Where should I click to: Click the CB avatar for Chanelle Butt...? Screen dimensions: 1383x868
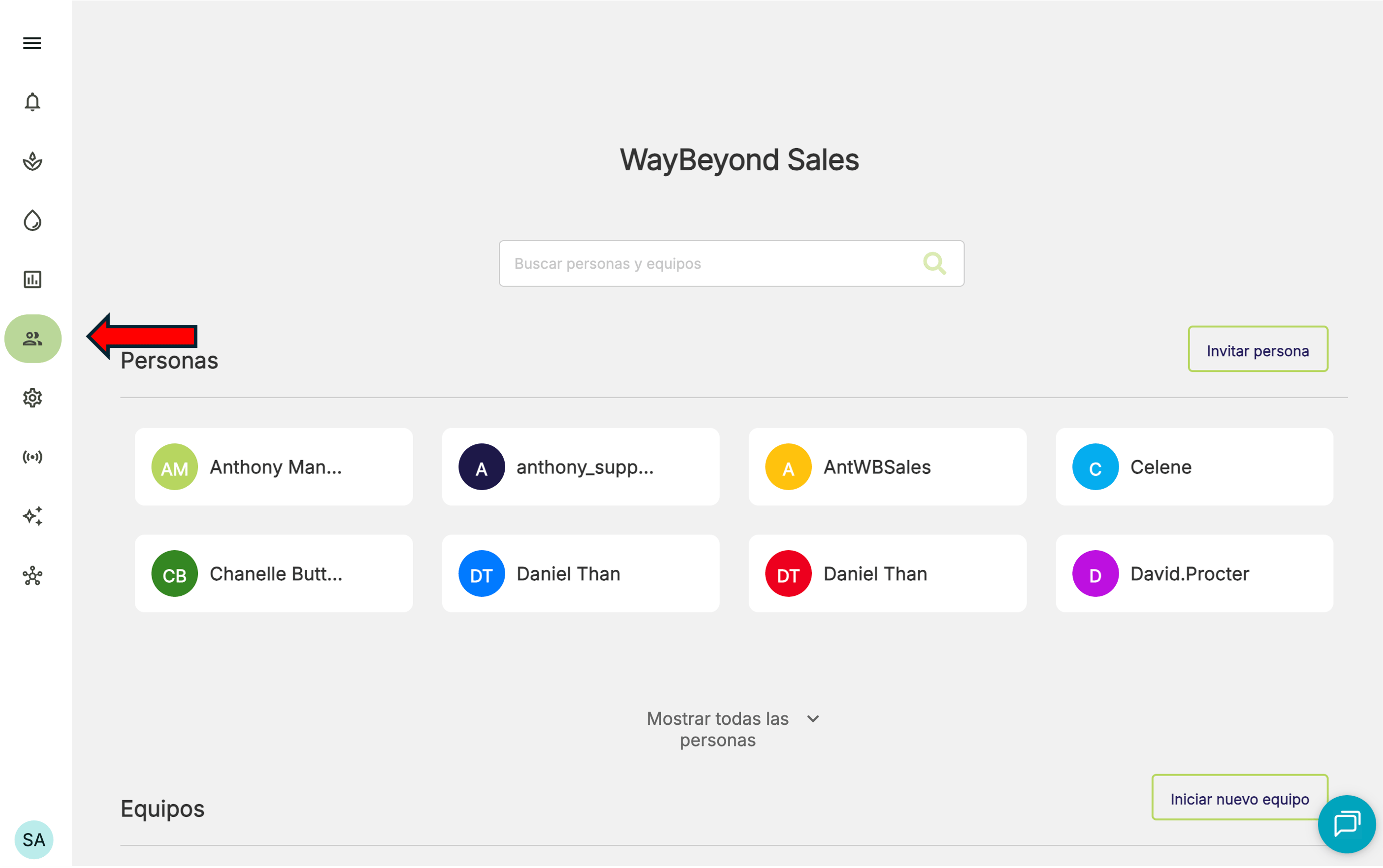(175, 574)
